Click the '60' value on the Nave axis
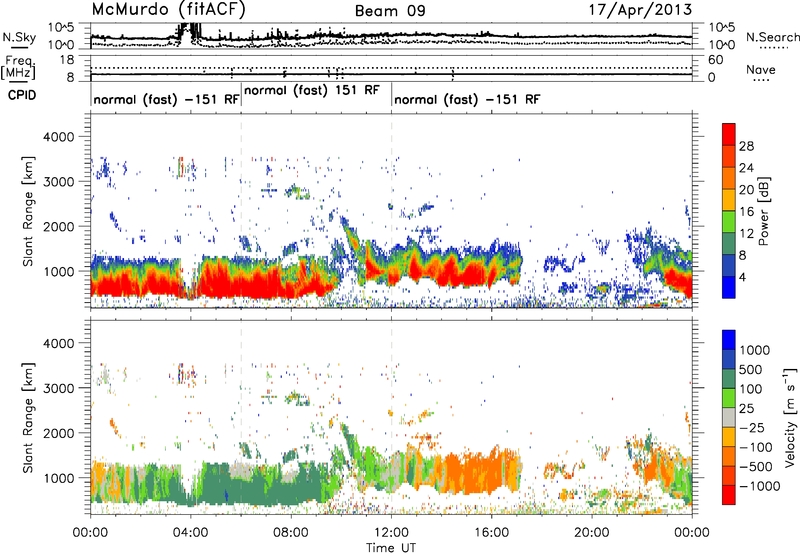The image size is (800, 554). 715,60
